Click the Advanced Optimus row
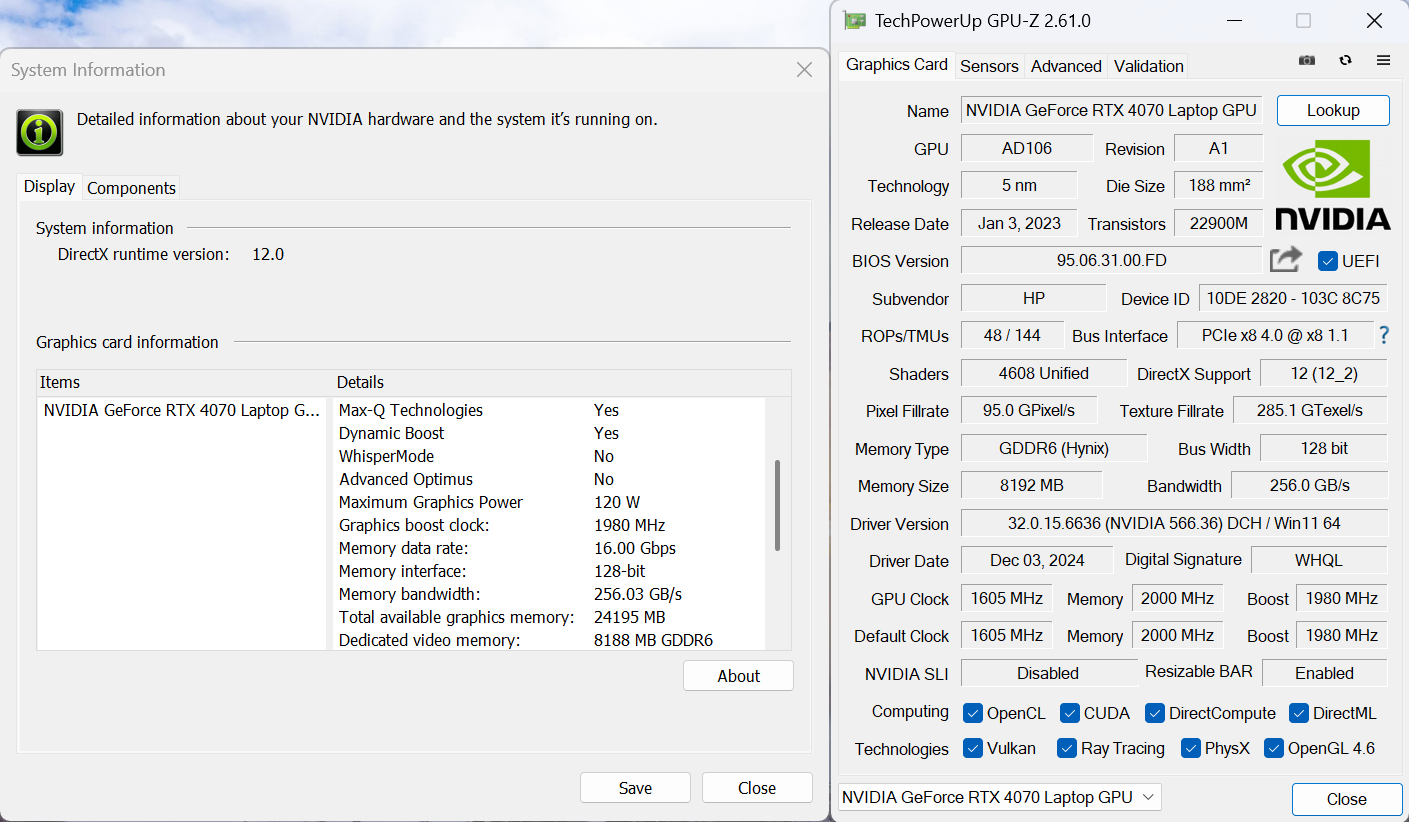The height and width of the screenshot is (822, 1409). coord(549,479)
